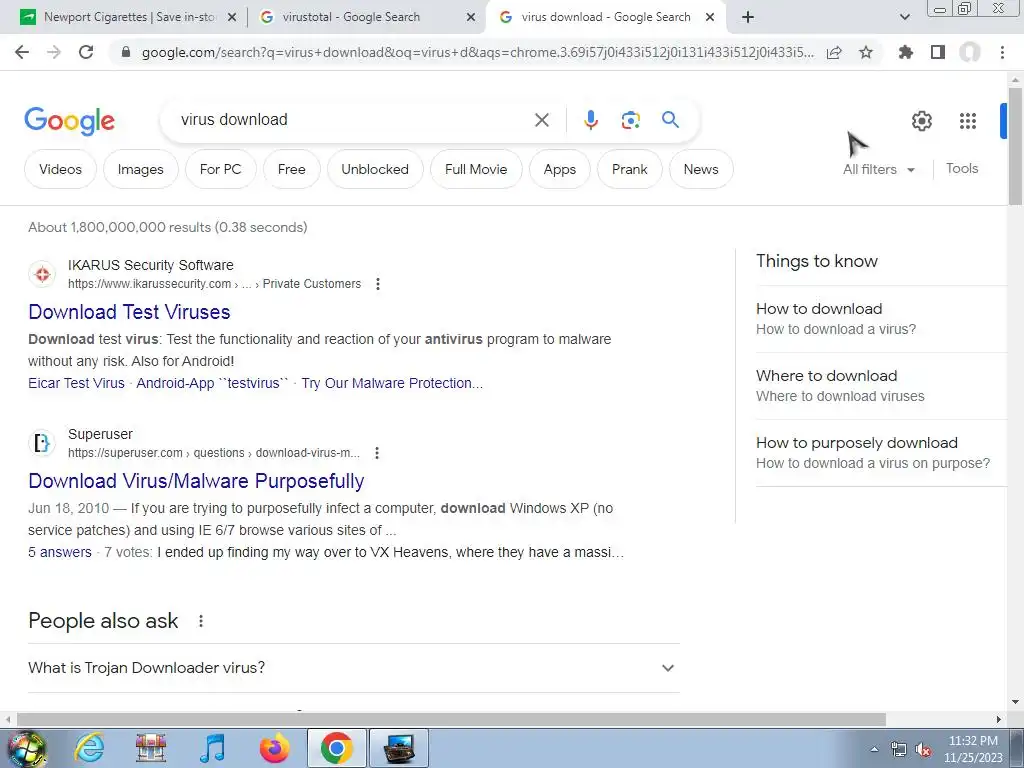
Task: Click the address bar URL
Action: coord(478,52)
